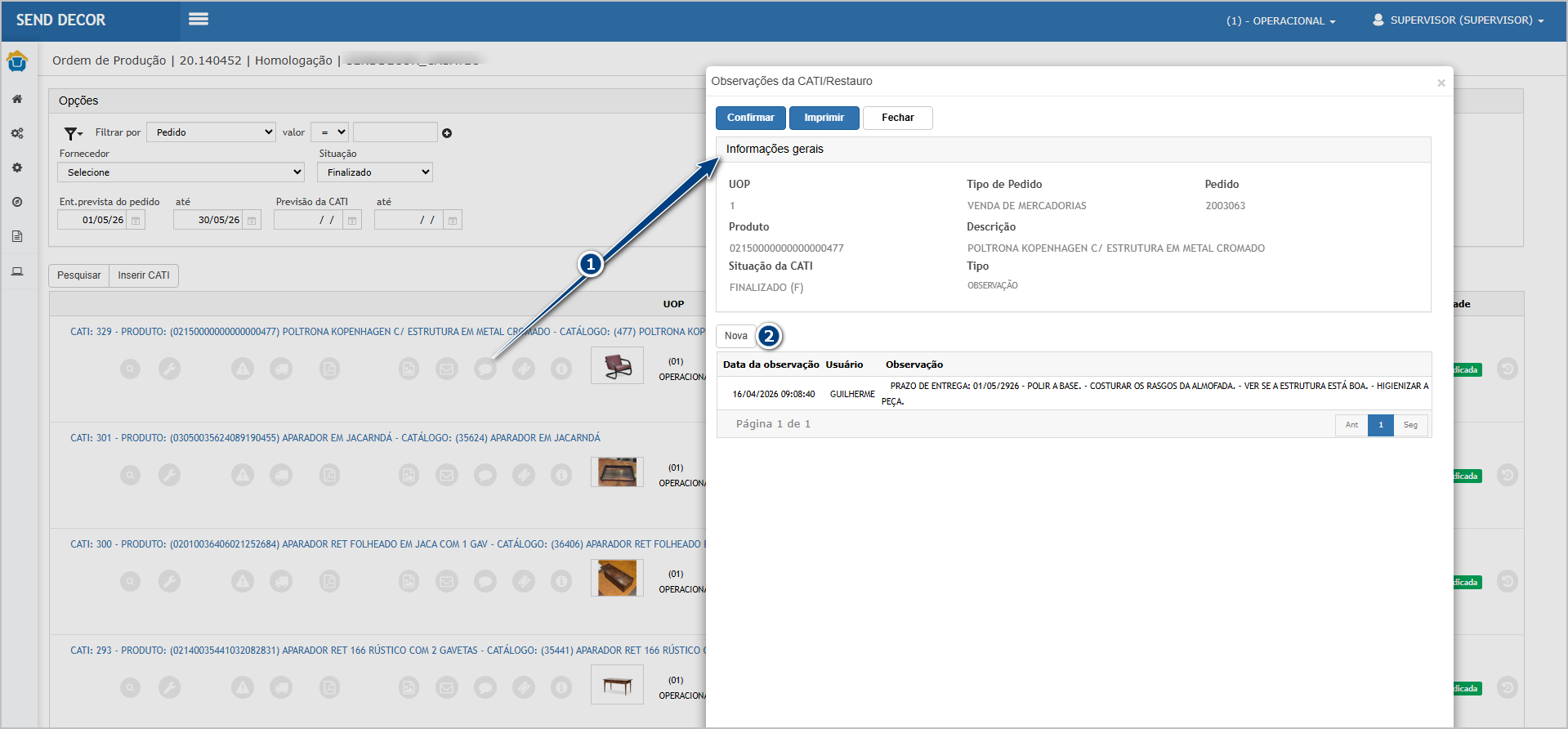This screenshot has width=1568, height=729.
Task: Click the wrench icon on CATI 301 row
Action: point(169,476)
